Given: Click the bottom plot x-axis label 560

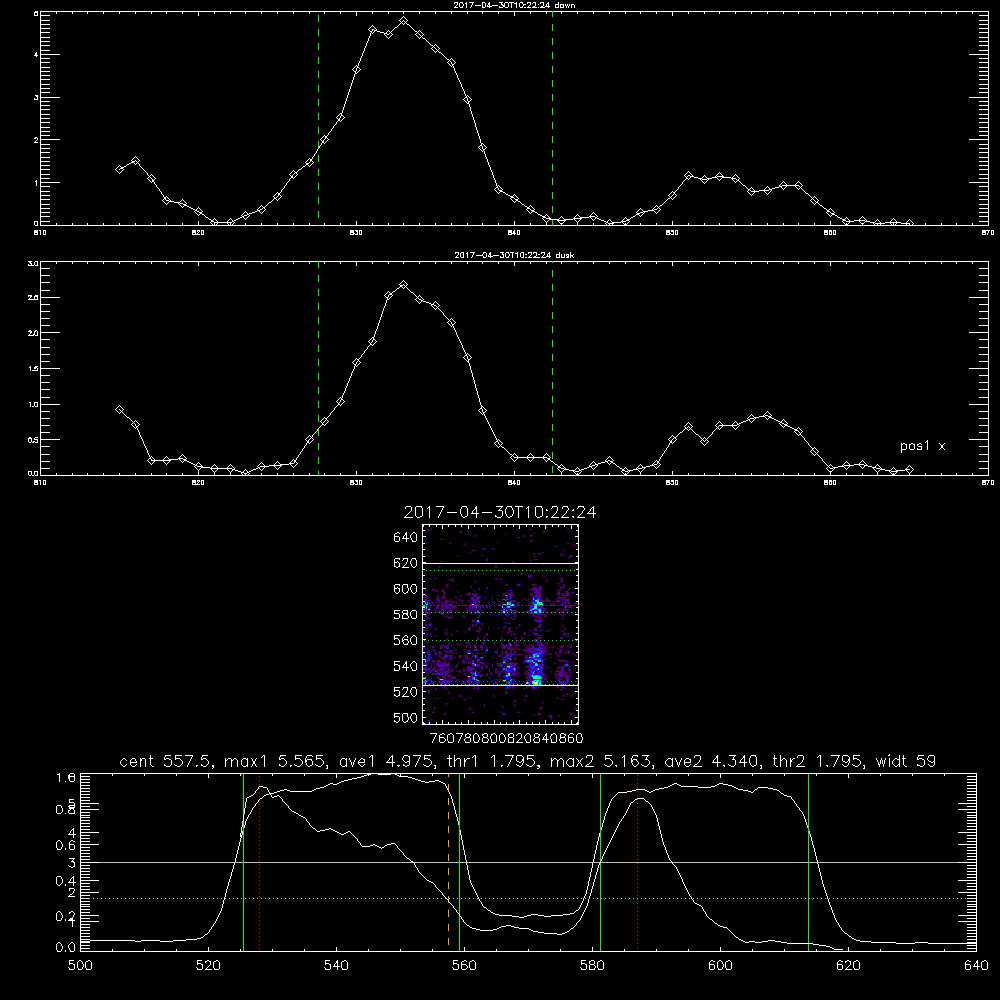Looking at the screenshot, I should (x=464, y=966).
